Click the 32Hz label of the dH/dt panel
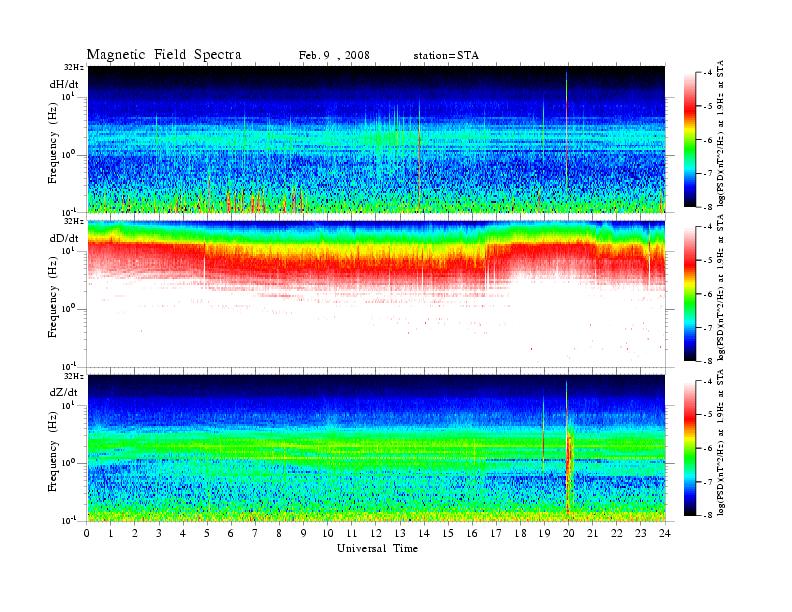Image resolution: width=792 pixels, height=612 pixels. tap(73, 68)
